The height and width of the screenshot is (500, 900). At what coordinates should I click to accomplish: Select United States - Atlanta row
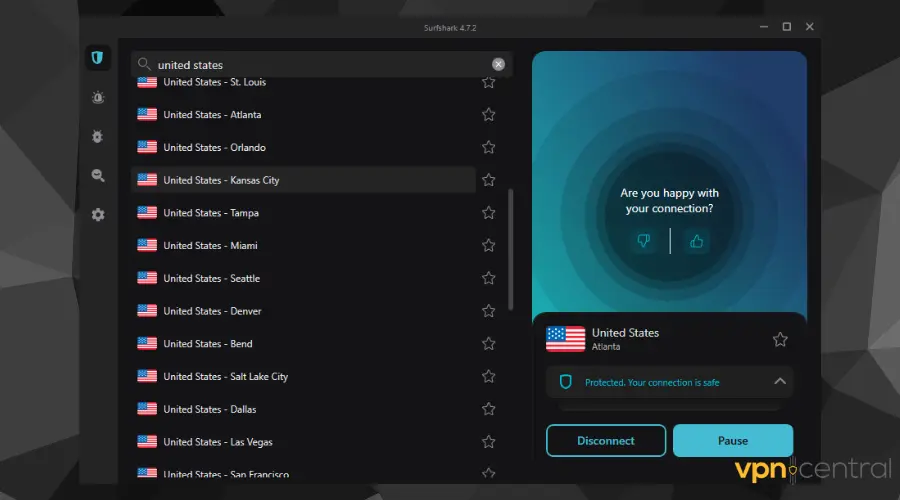[x=303, y=115]
